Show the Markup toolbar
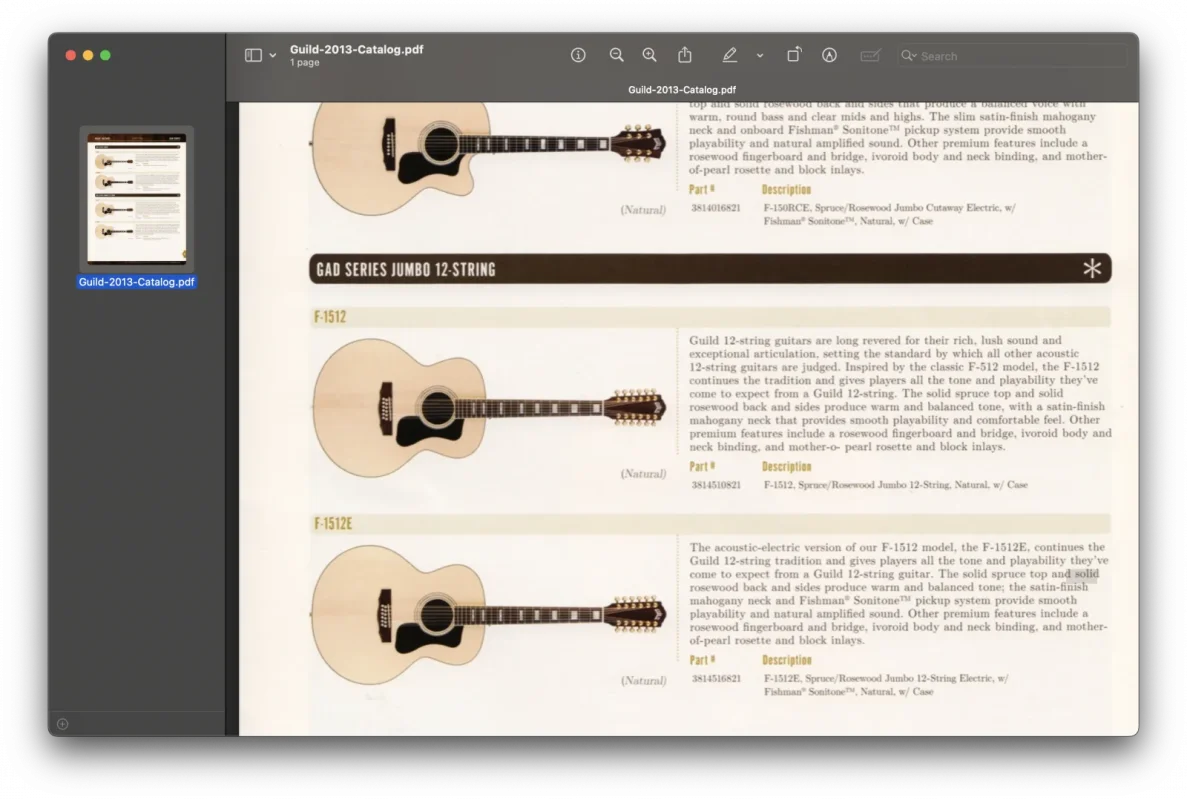The image size is (1187, 800). [x=829, y=56]
